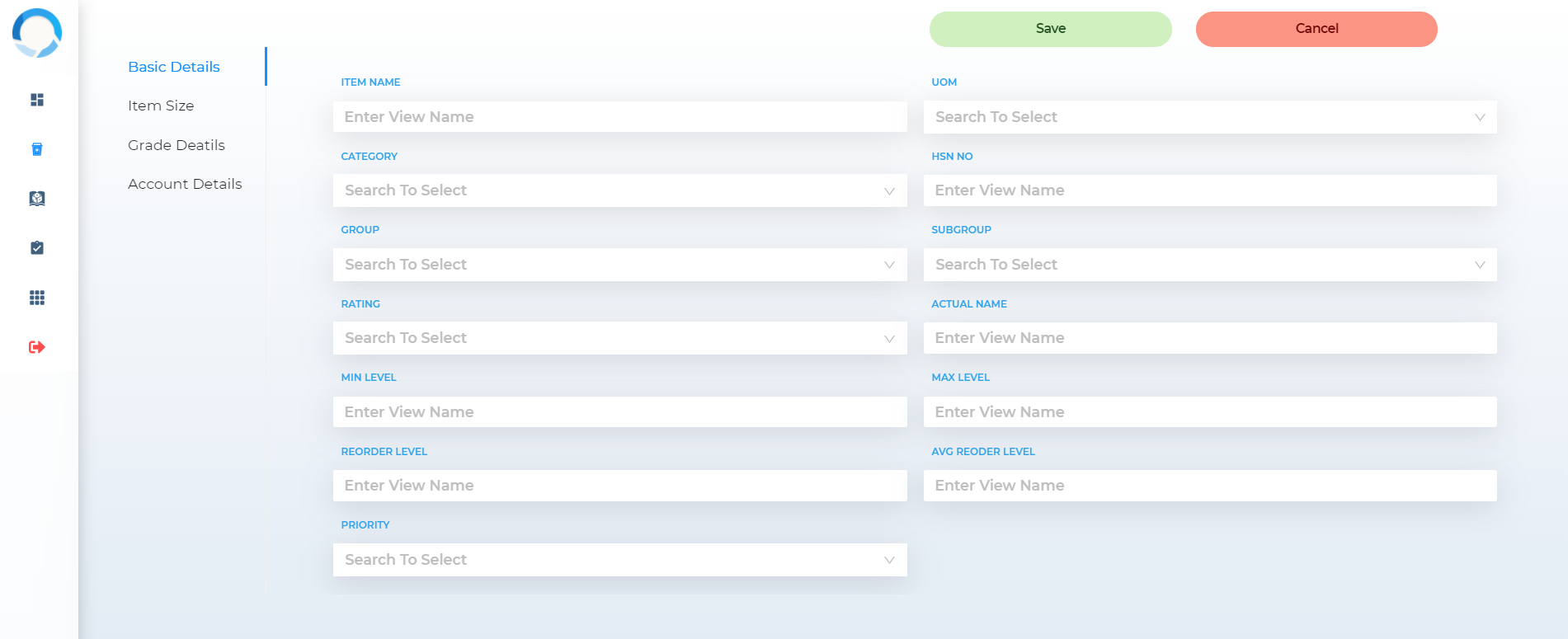Open the Subgroup select box
This screenshot has width=1568, height=639.
(x=1209, y=265)
